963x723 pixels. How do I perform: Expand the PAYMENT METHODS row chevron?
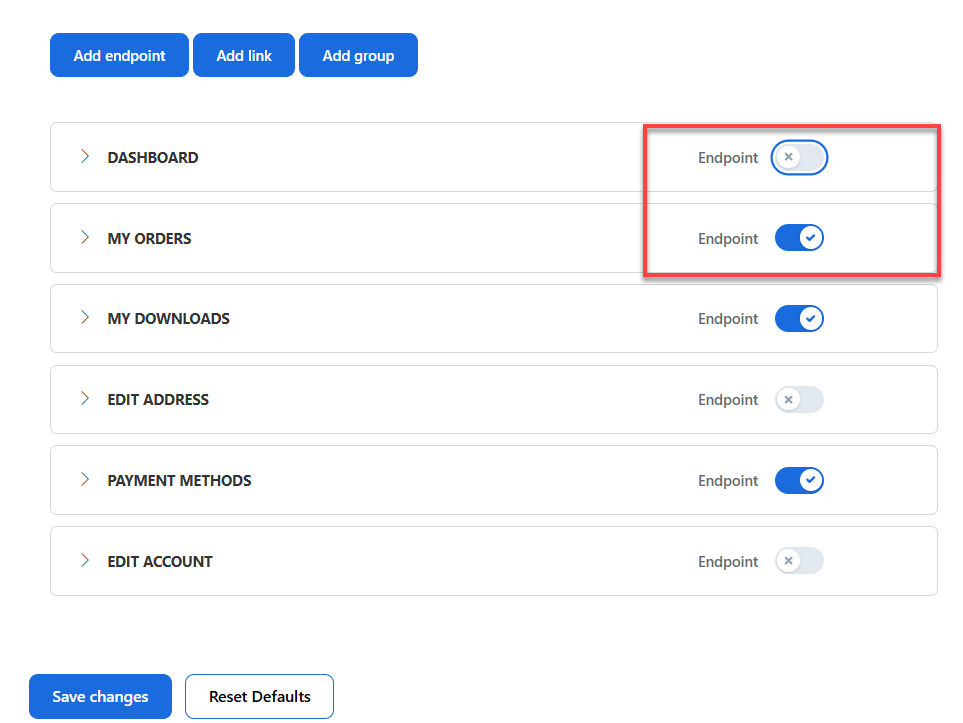point(85,480)
